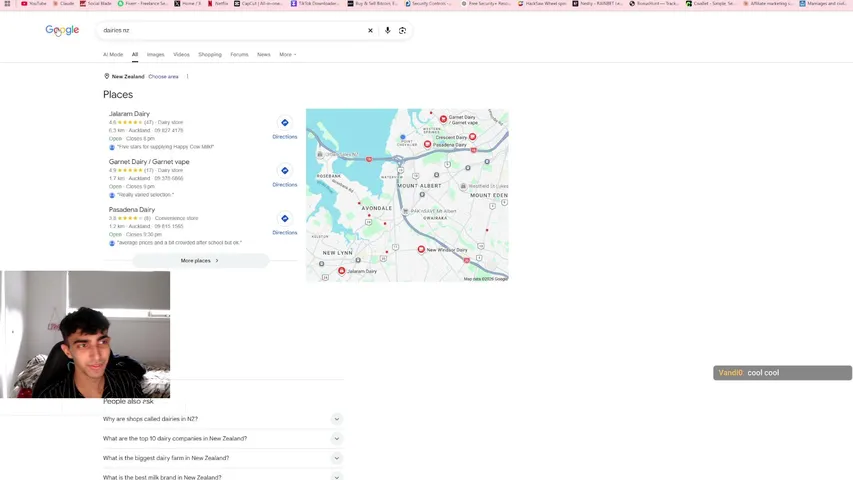Clear the search query with X
The width and height of the screenshot is (853, 480).
(370, 30)
